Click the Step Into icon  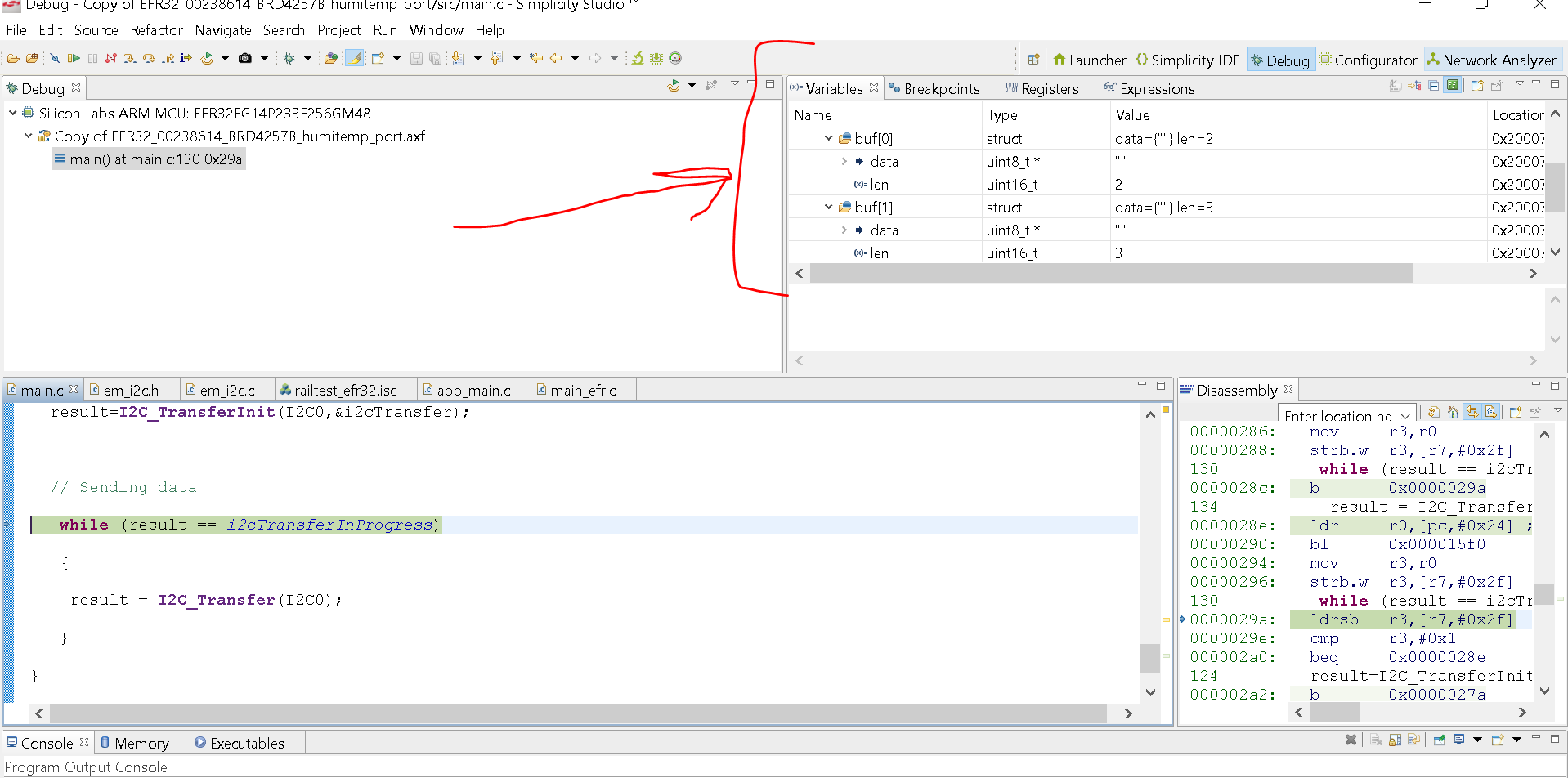[129, 58]
